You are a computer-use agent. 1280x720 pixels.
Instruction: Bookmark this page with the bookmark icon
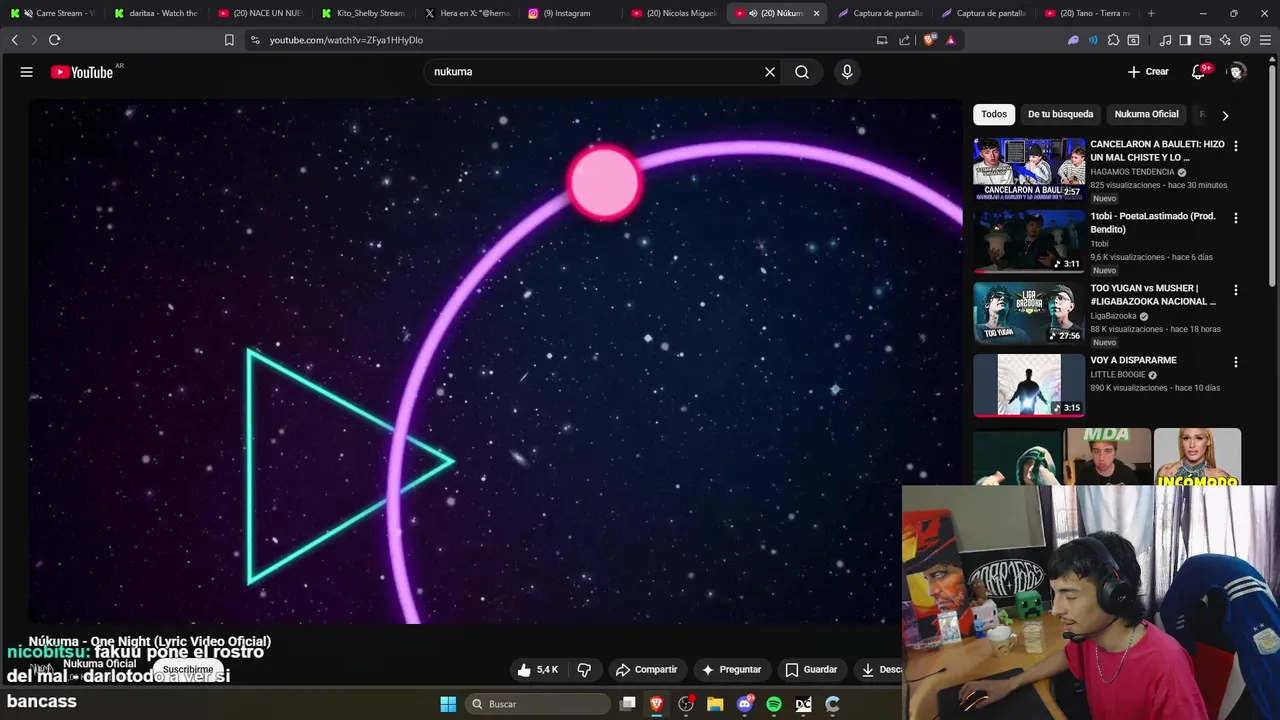click(229, 40)
